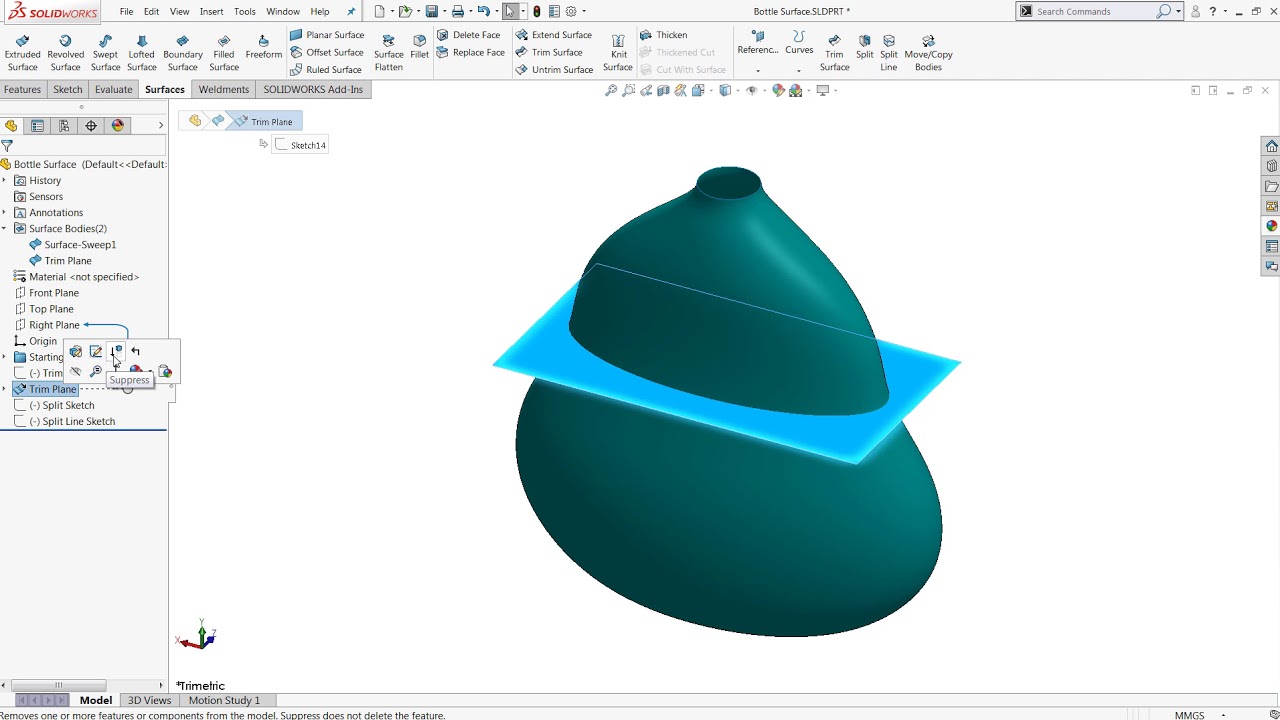Switch to the Evaluate tab

coord(113,89)
